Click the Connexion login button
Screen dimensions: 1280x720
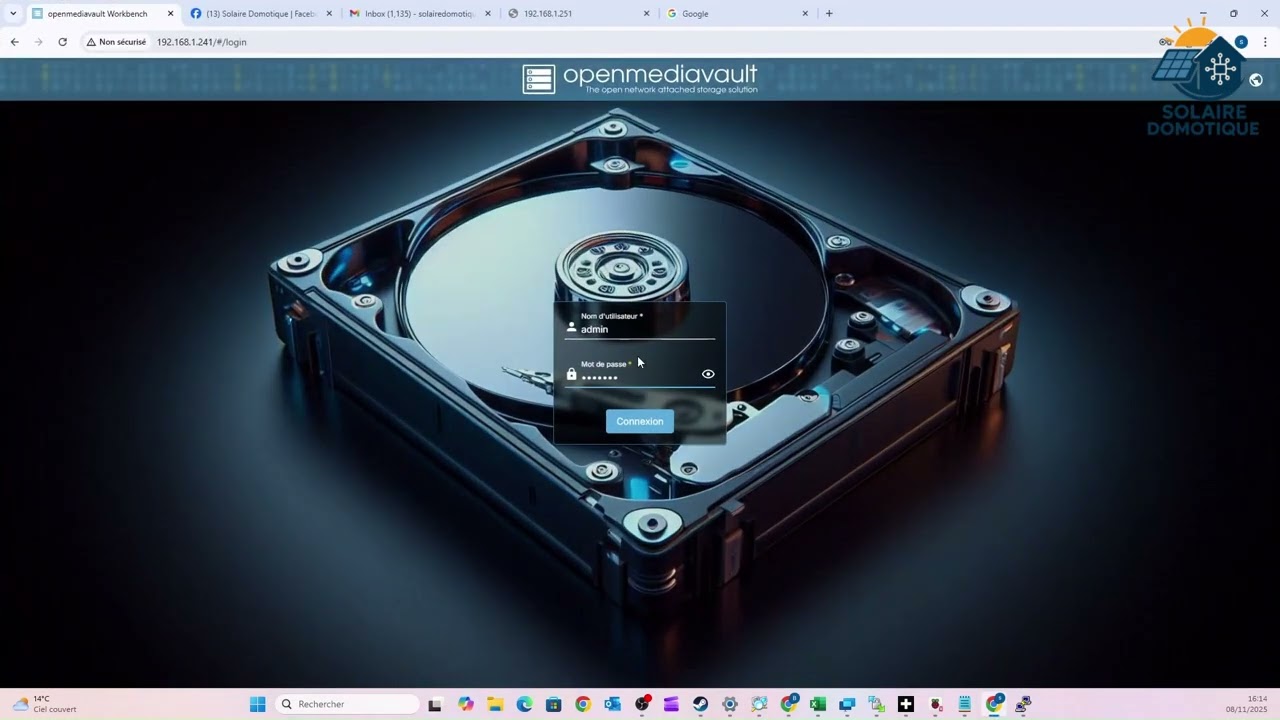640,421
